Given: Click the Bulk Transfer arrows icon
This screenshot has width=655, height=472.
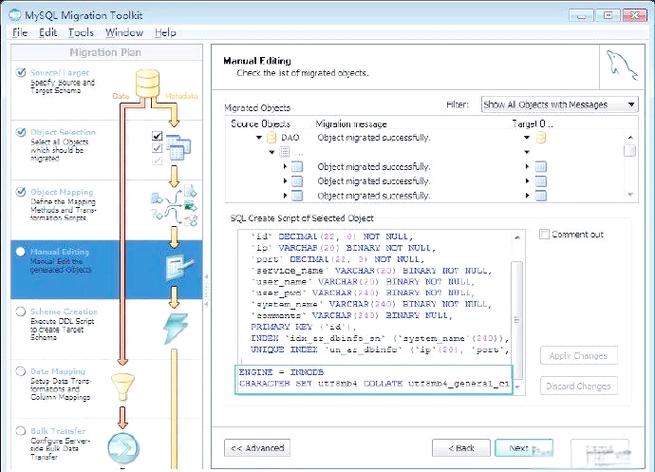Looking at the screenshot, I should tap(123, 448).
